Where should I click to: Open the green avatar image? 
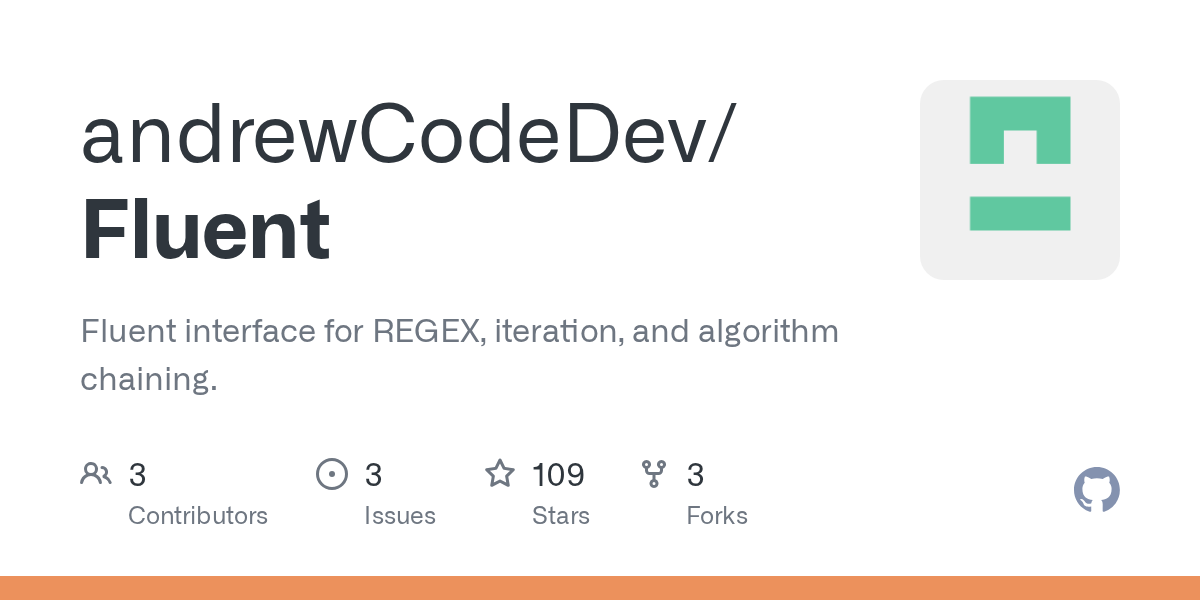tap(1019, 180)
